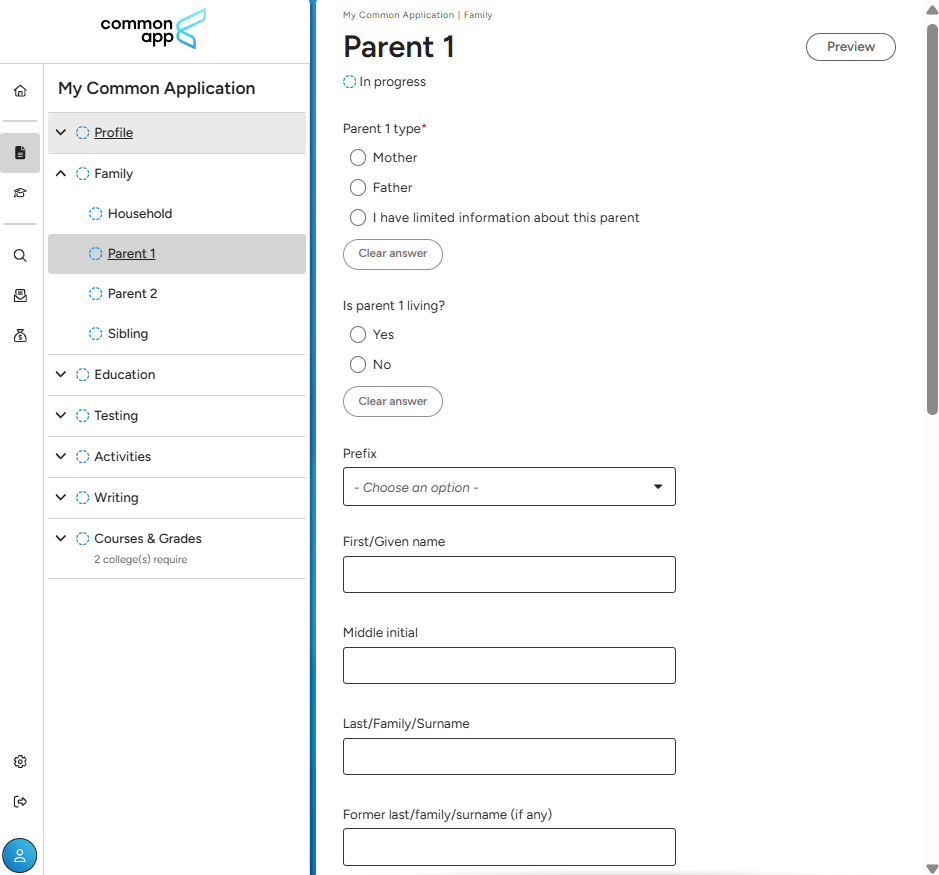939x875 pixels.
Task: Open the My Common Application document icon
Action: tap(20, 153)
